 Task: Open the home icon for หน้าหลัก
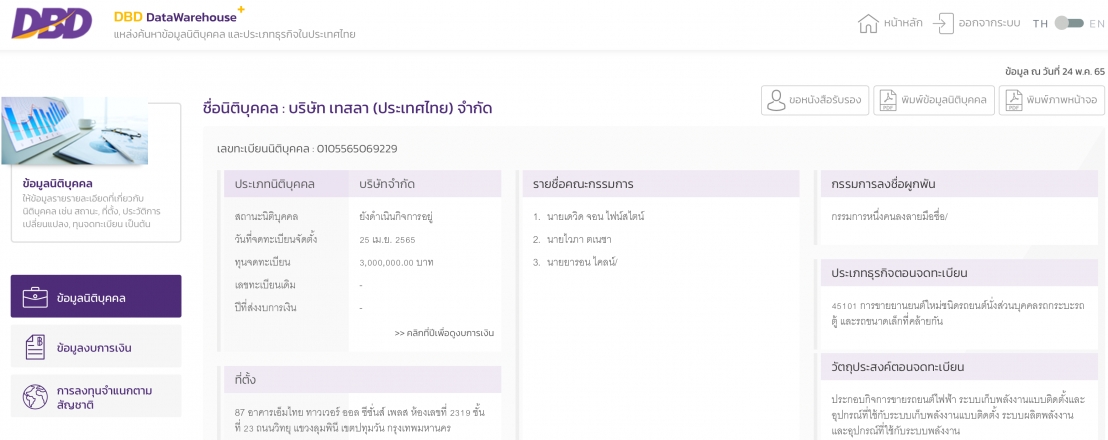pos(868,23)
